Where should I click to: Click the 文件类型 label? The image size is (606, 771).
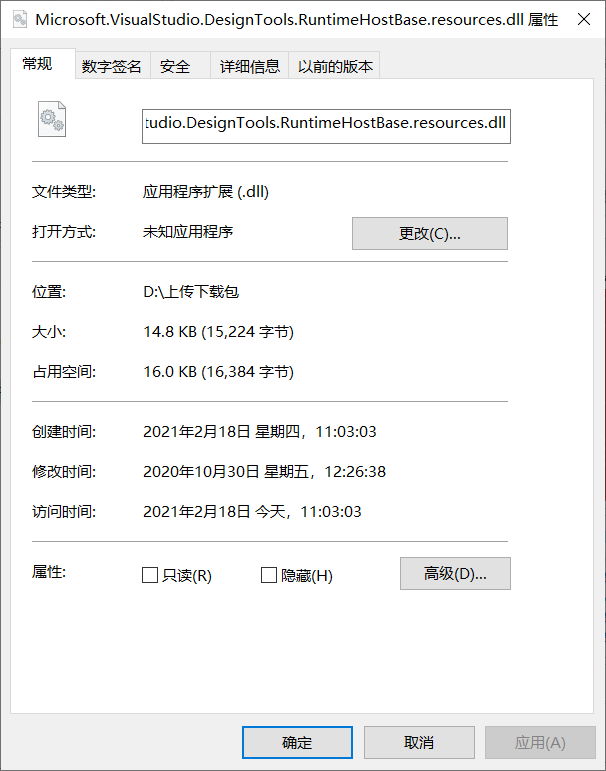point(64,192)
